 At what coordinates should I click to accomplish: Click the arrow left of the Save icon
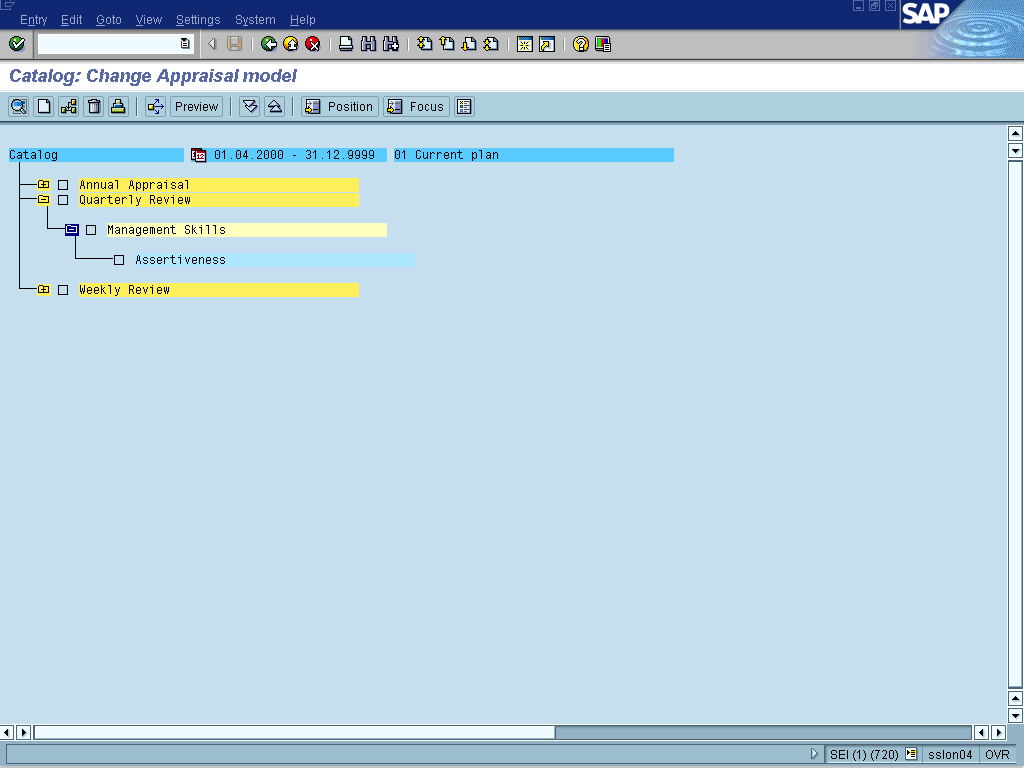[x=212, y=44]
